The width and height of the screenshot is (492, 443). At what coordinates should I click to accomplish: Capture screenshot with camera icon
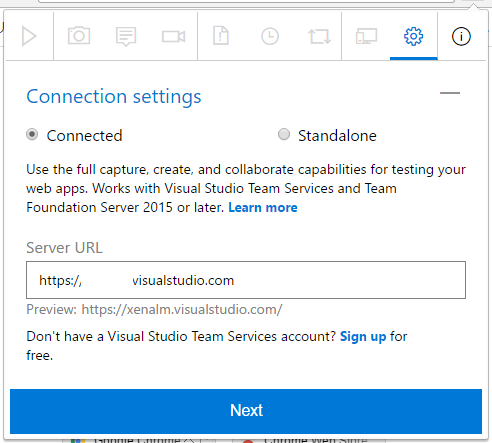tap(79, 36)
